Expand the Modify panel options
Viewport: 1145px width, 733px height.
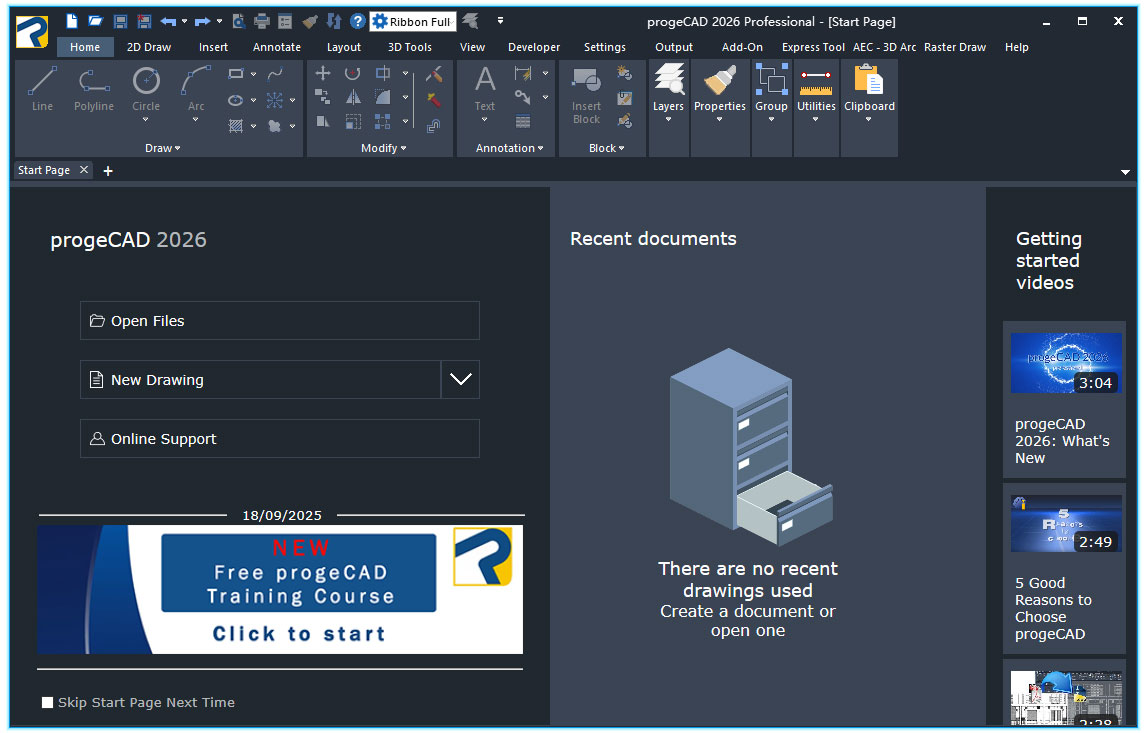click(x=383, y=148)
